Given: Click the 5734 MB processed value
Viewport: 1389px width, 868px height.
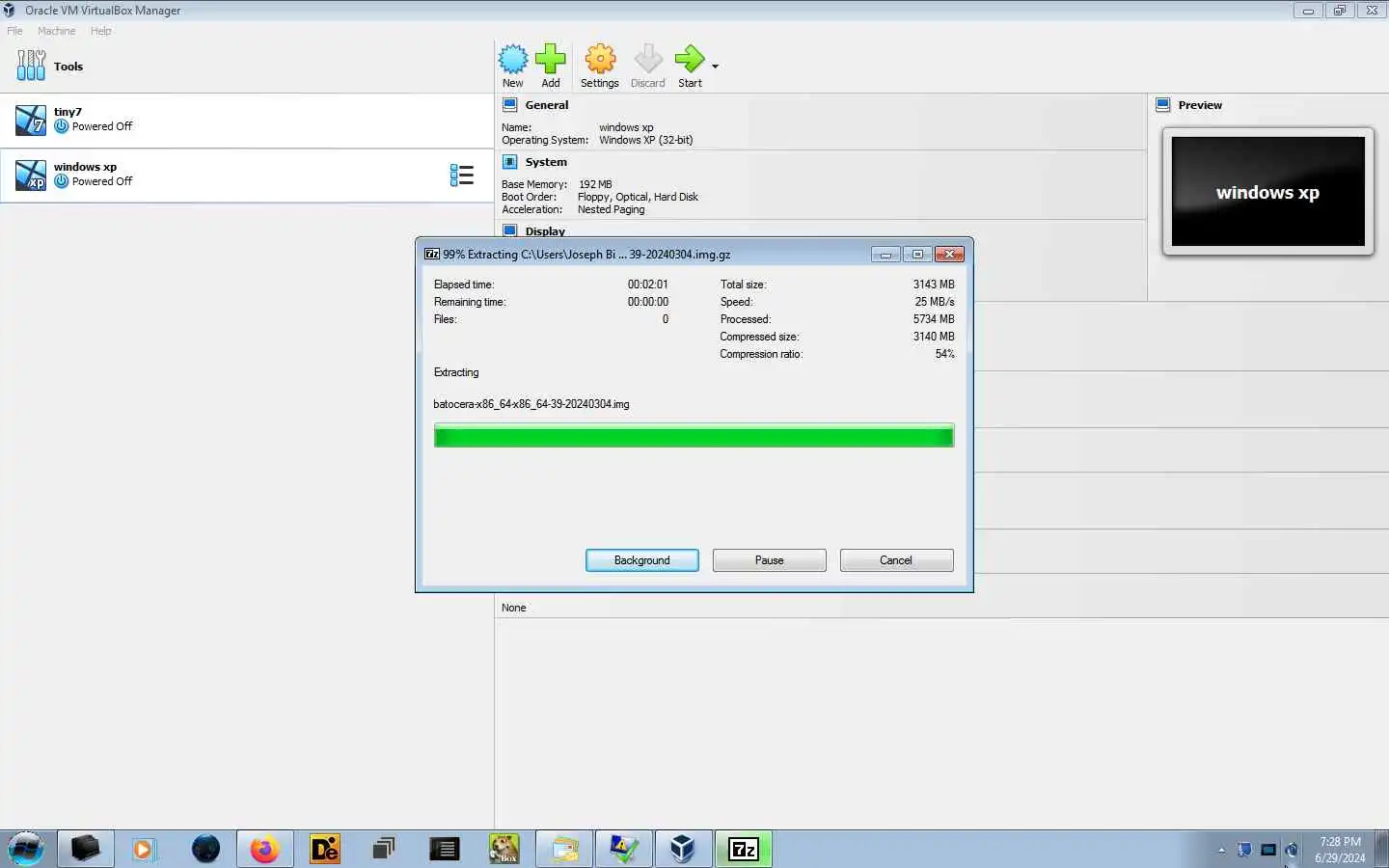Looking at the screenshot, I should click(934, 319).
